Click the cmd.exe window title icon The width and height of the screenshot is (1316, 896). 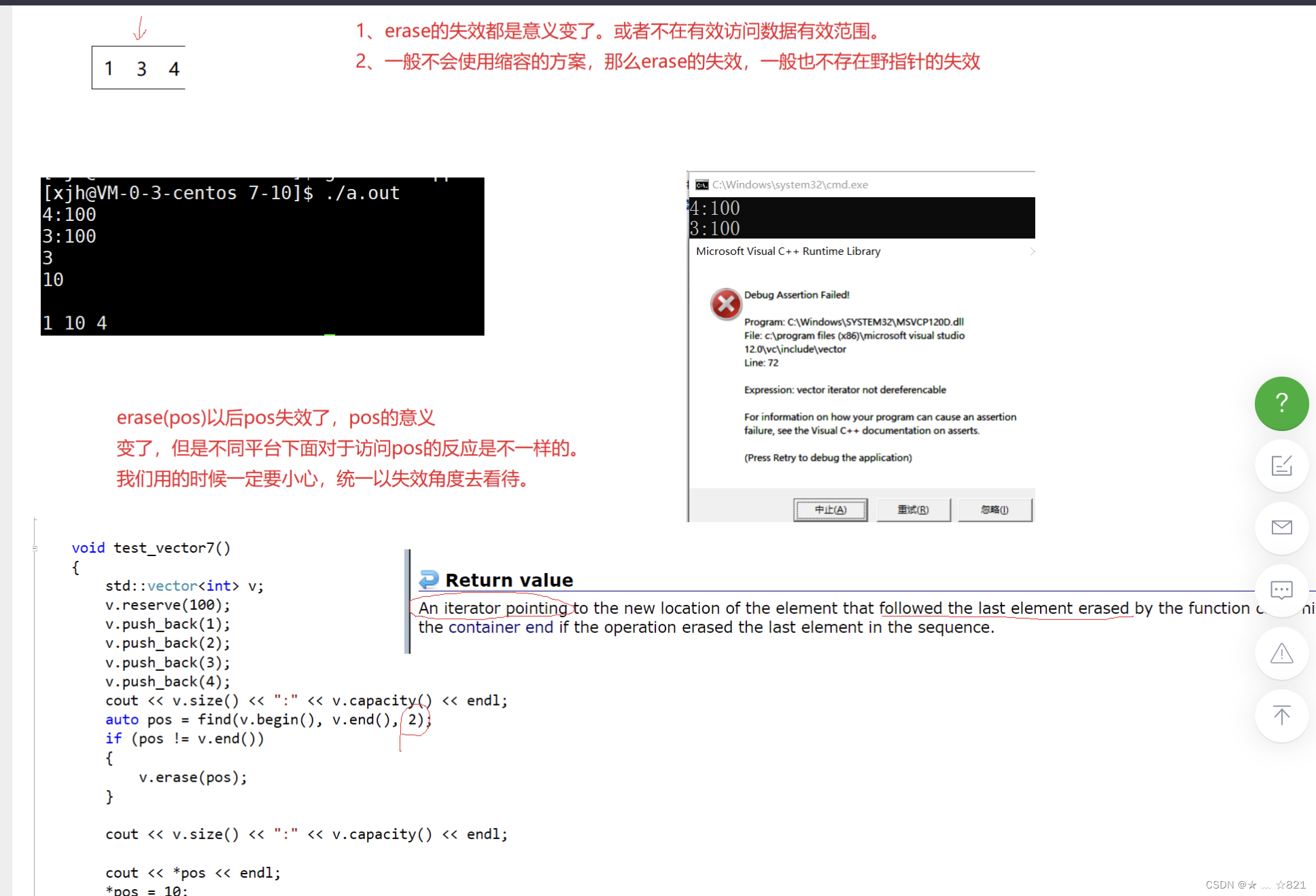[x=702, y=185]
